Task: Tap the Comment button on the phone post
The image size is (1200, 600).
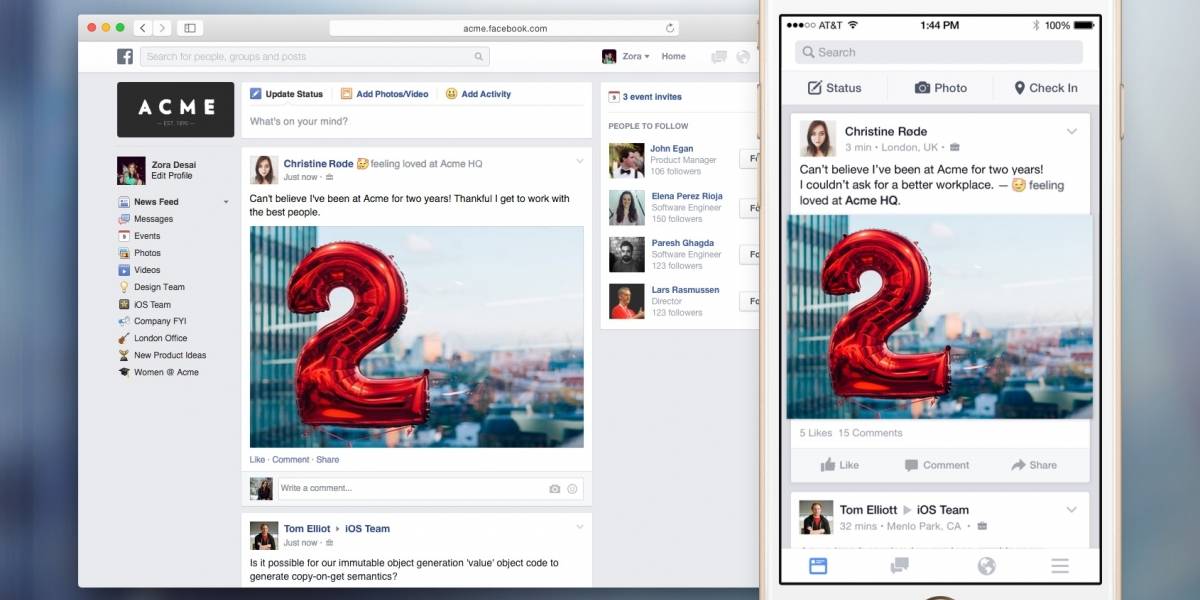Action: pyautogui.click(x=937, y=465)
